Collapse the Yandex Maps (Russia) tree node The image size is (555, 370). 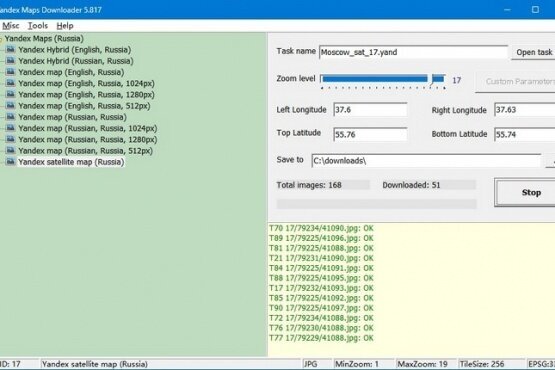(1, 39)
